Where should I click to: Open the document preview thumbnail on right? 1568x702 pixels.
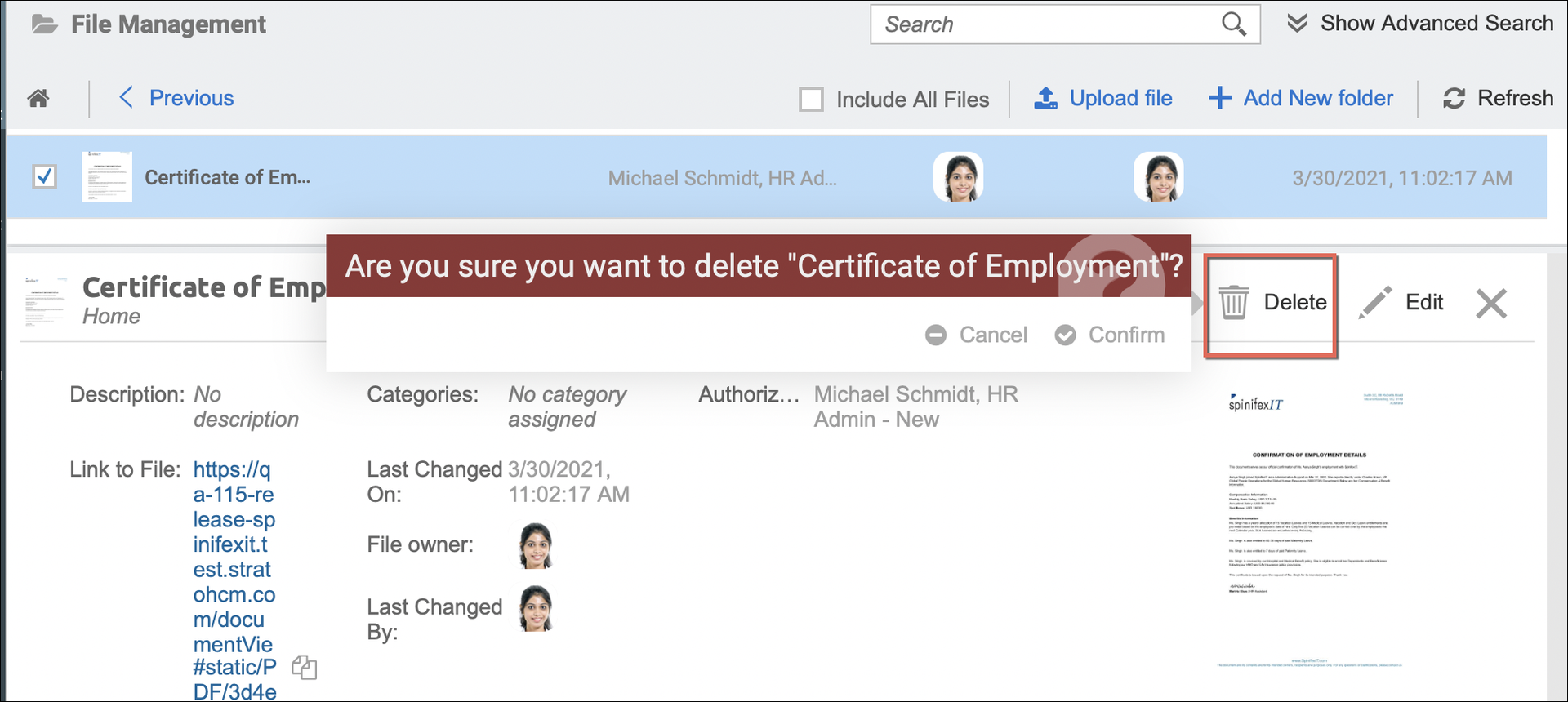[1309, 529]
